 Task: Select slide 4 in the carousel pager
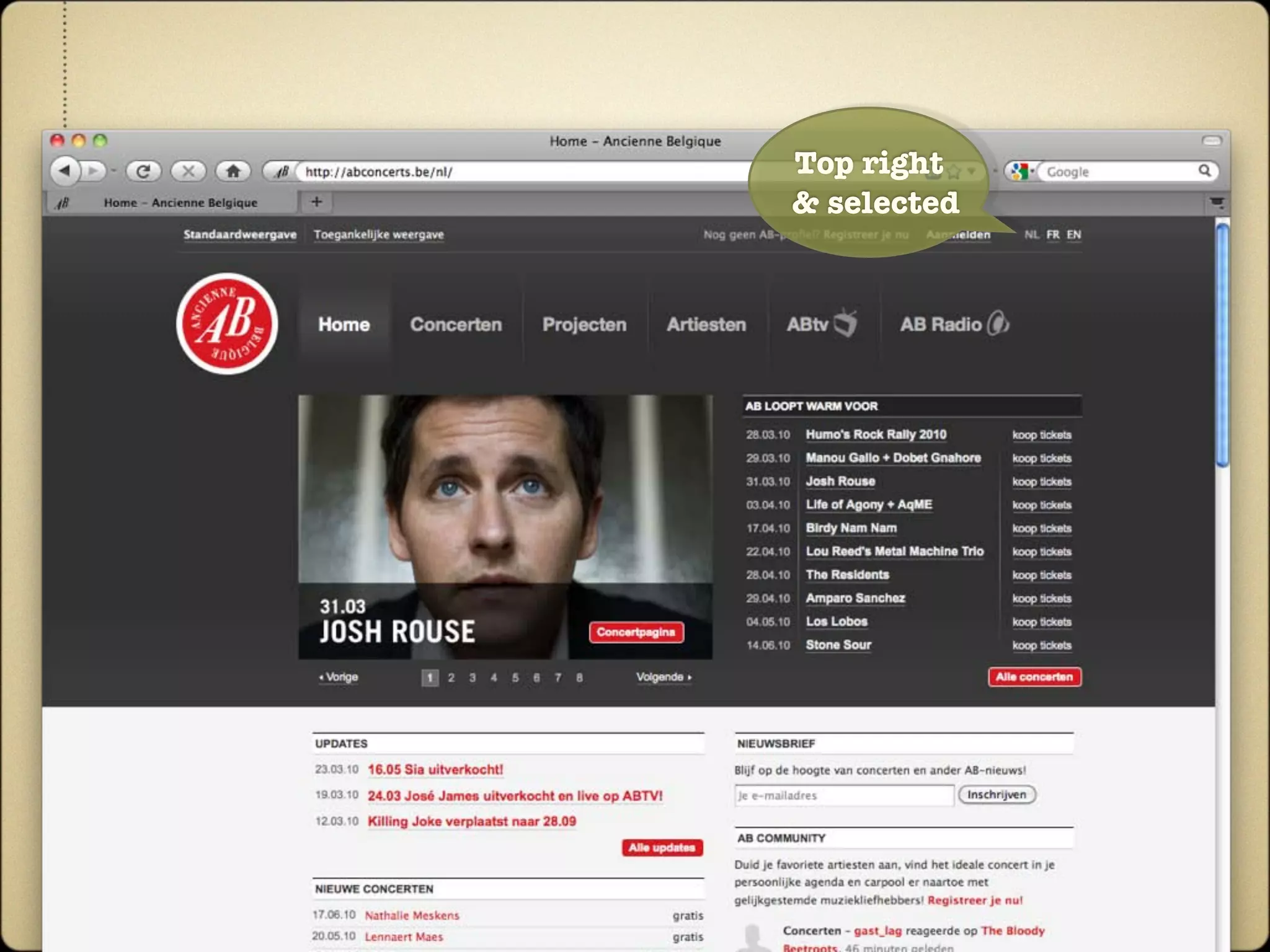(x=494, y=677)
